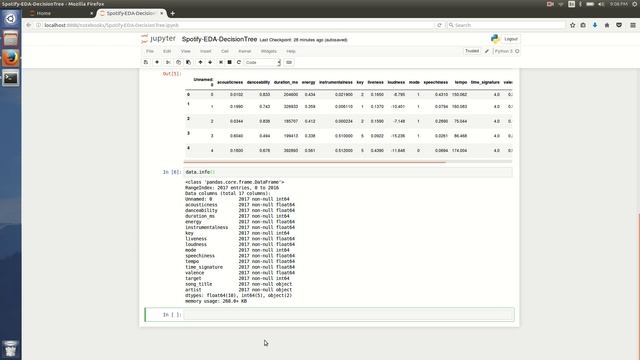
Task: Open a new Firefox tab with the plus button
Action: (173, 13)
